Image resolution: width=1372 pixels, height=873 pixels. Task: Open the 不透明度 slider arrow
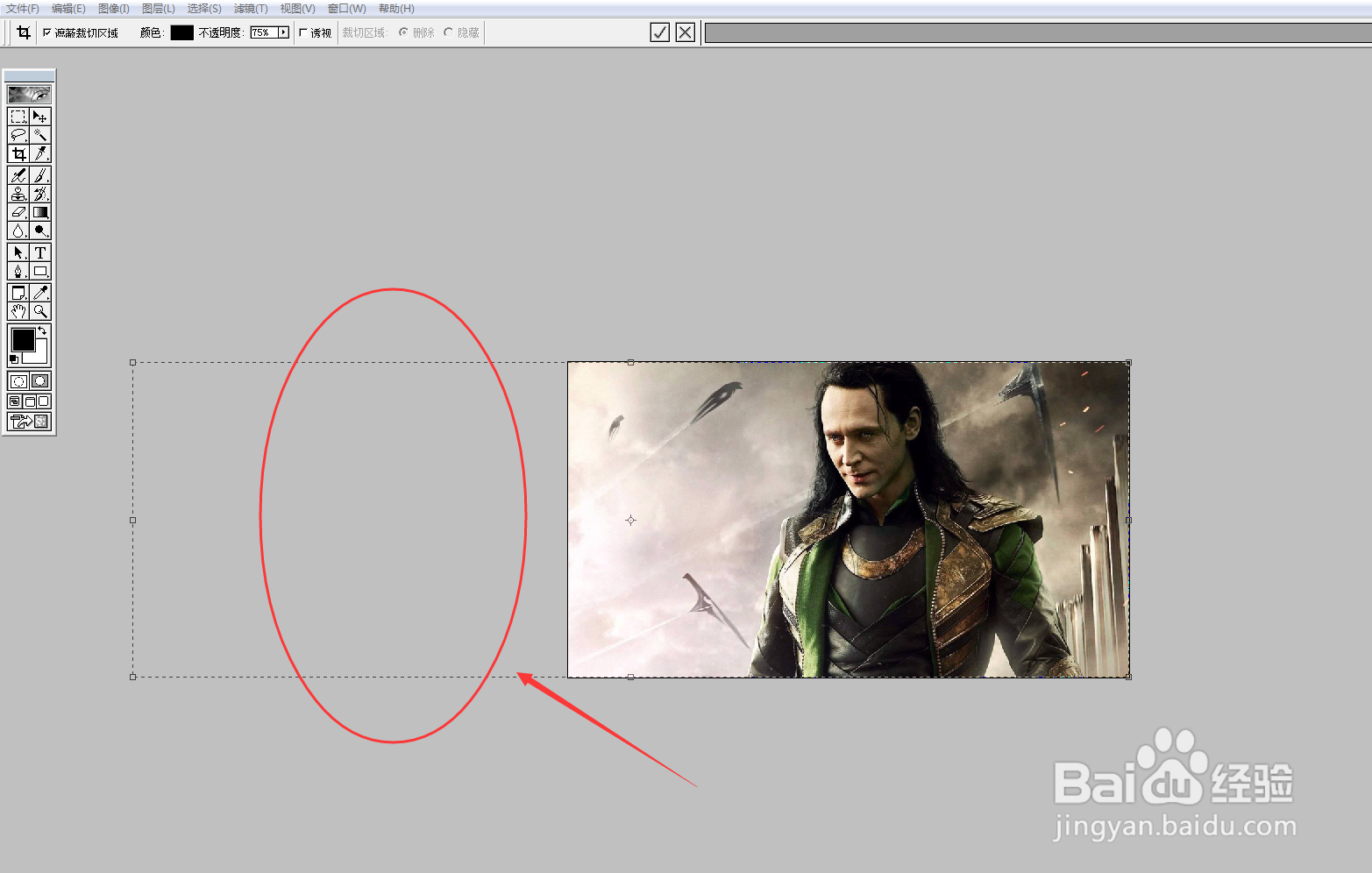(283, 32)
